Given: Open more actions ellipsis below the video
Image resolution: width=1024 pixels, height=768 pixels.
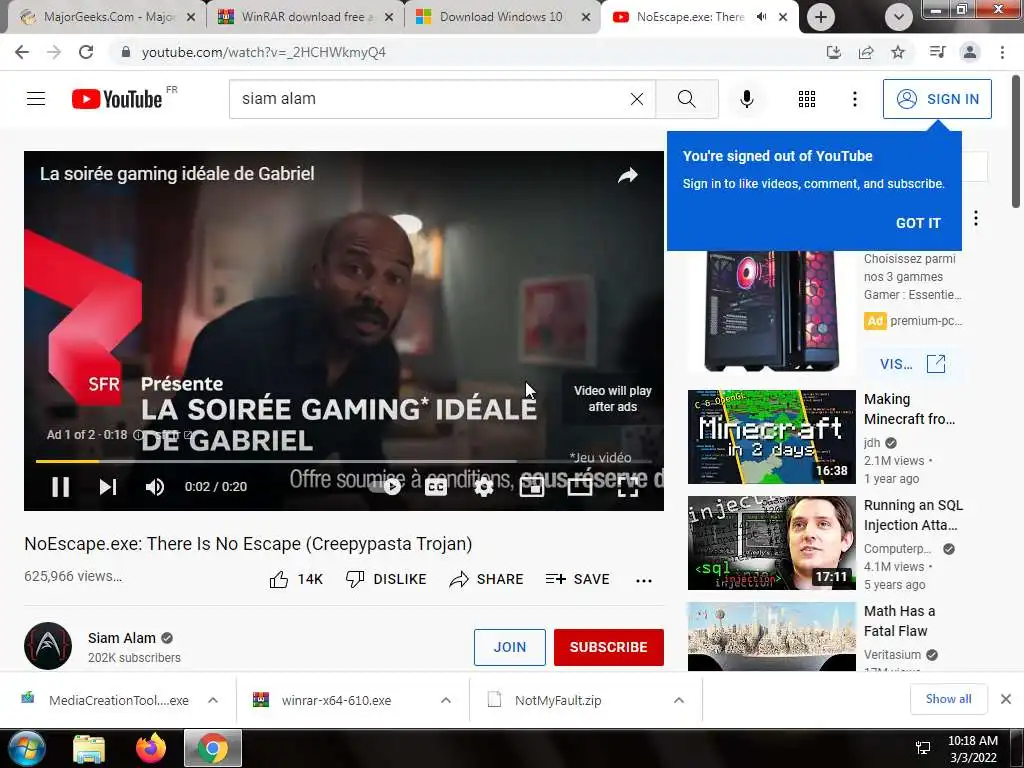Looking at the screenshot, I should click(643, 581).
